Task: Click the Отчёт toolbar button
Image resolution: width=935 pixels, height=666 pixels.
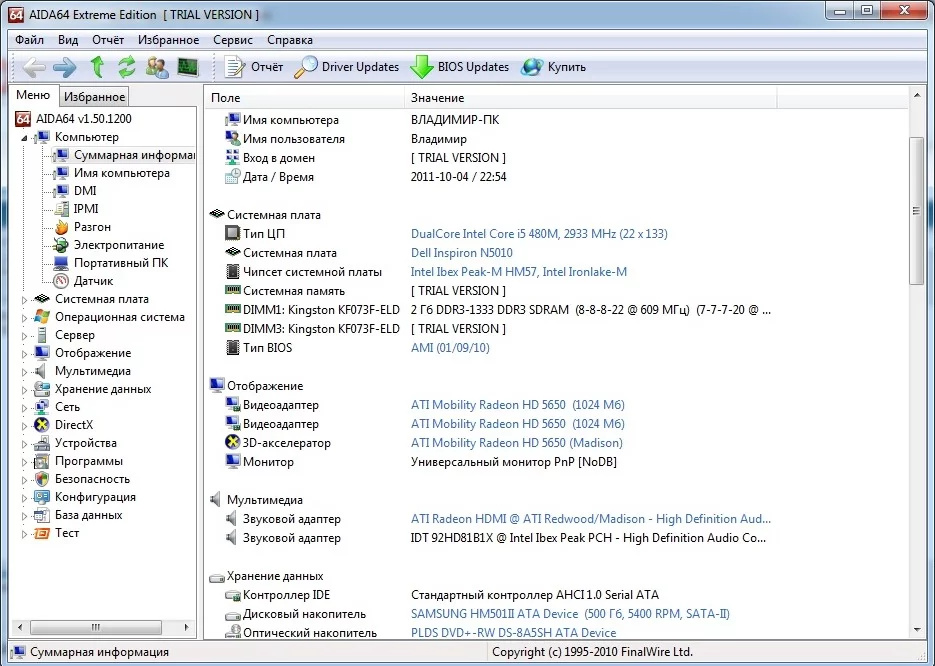Action: tap(253, 67)
